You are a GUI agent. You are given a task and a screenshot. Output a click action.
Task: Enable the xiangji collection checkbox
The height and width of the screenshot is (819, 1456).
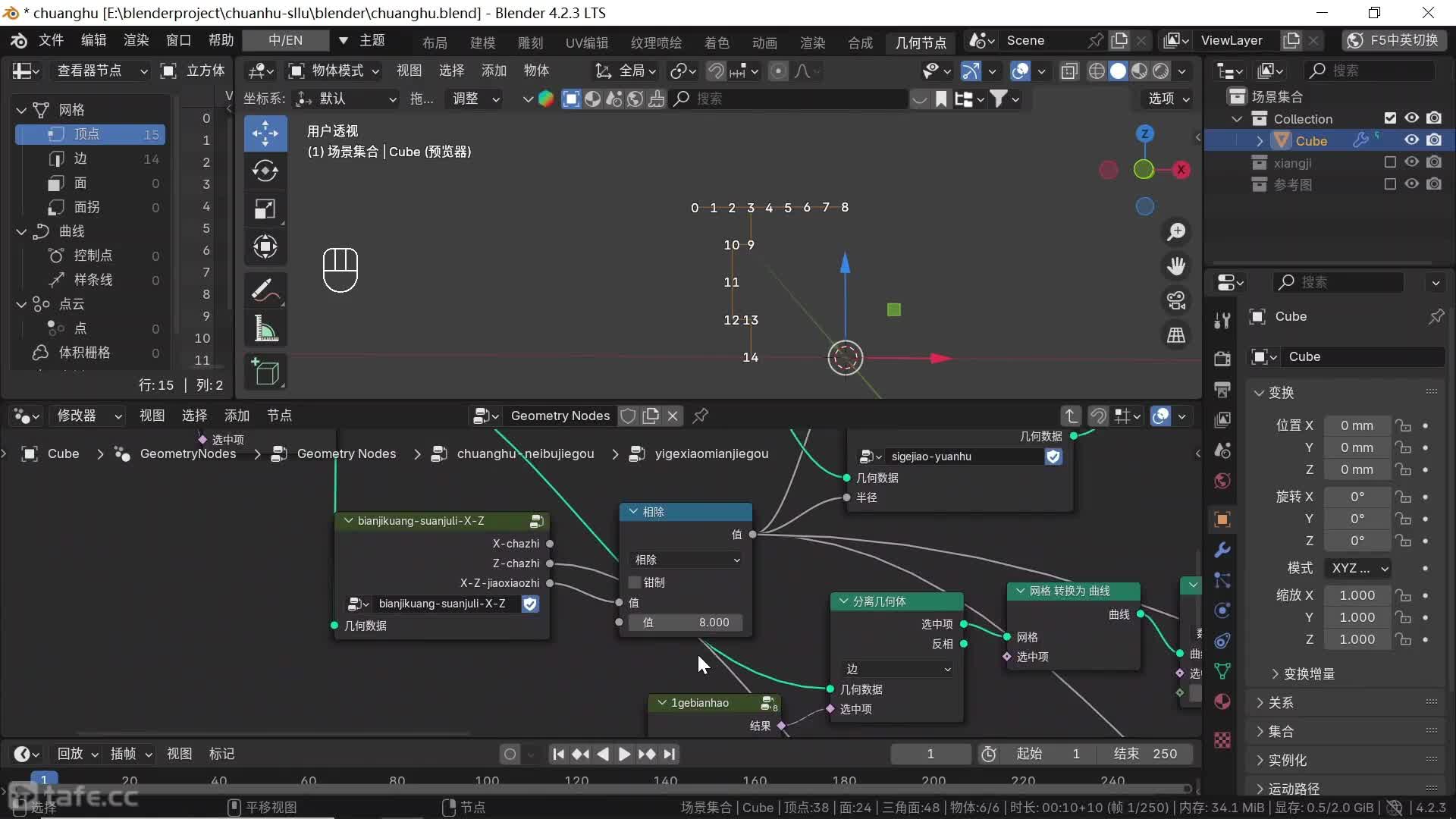(1390, 162)
